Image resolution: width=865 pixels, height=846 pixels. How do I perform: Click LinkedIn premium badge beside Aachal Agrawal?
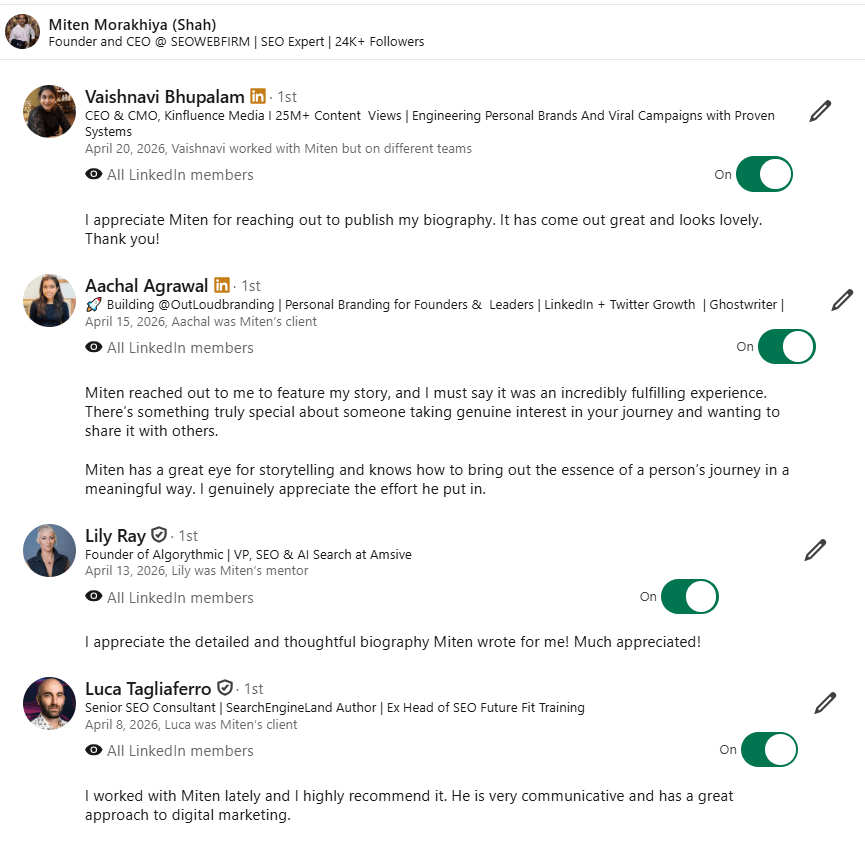(x=222, y=286)
